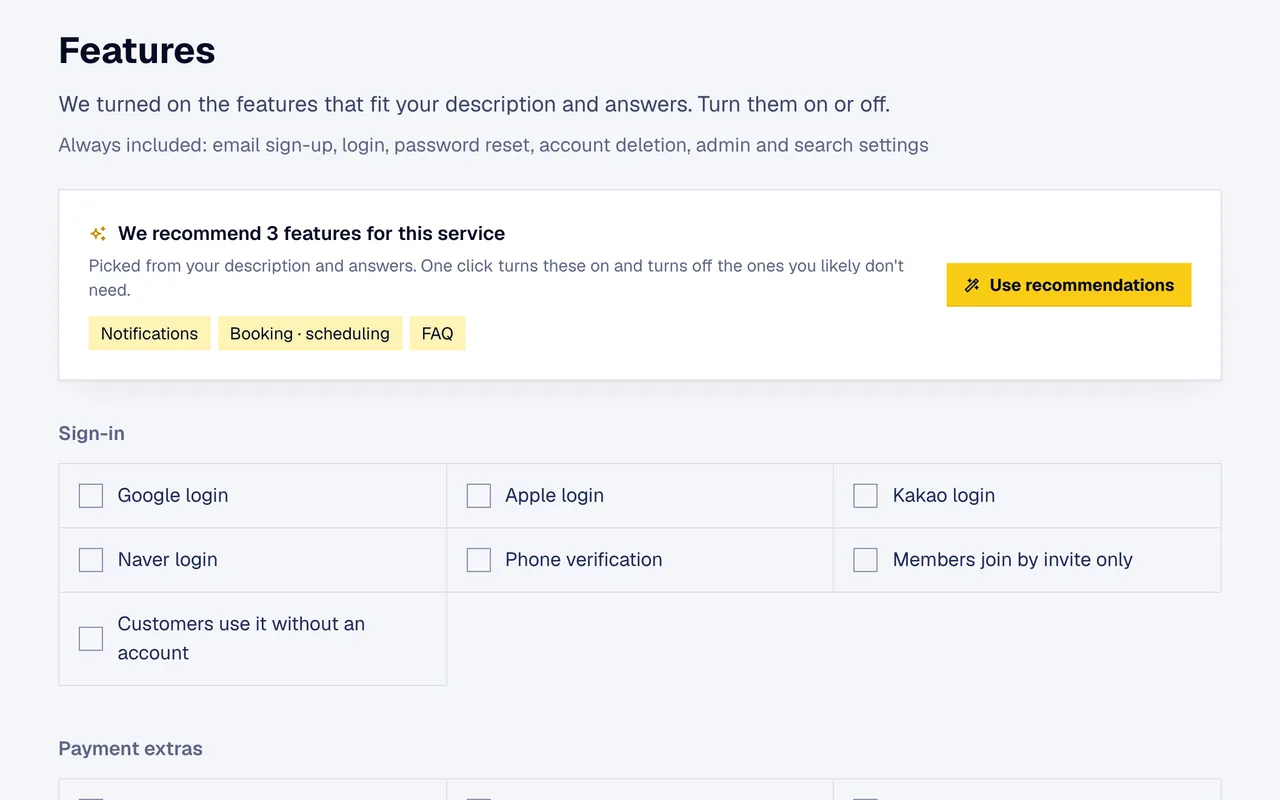
Task: Click the magic wand icon in the Use recommendations button
Action: [972, 285]
